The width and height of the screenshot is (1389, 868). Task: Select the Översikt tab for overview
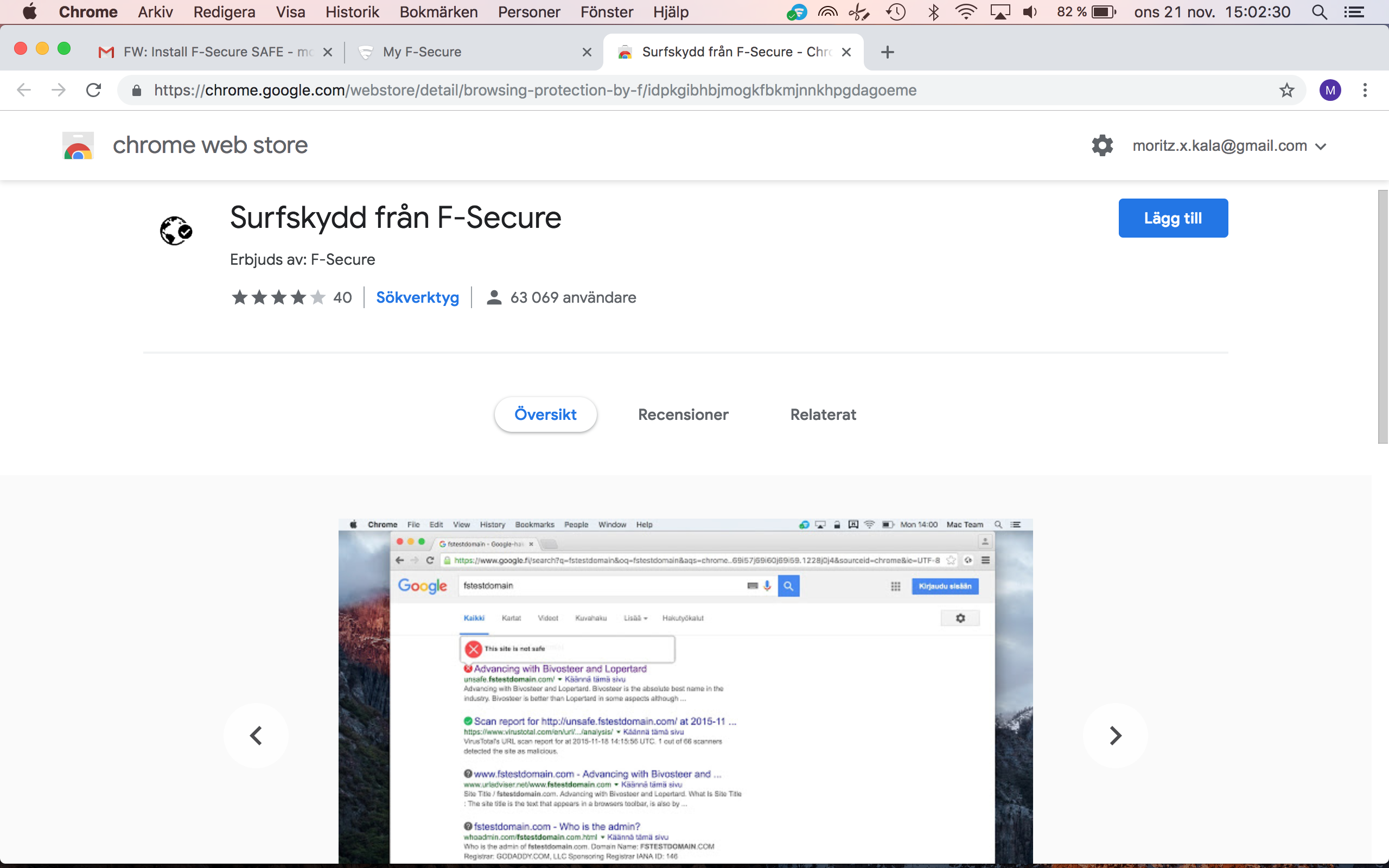pos(545,414)
